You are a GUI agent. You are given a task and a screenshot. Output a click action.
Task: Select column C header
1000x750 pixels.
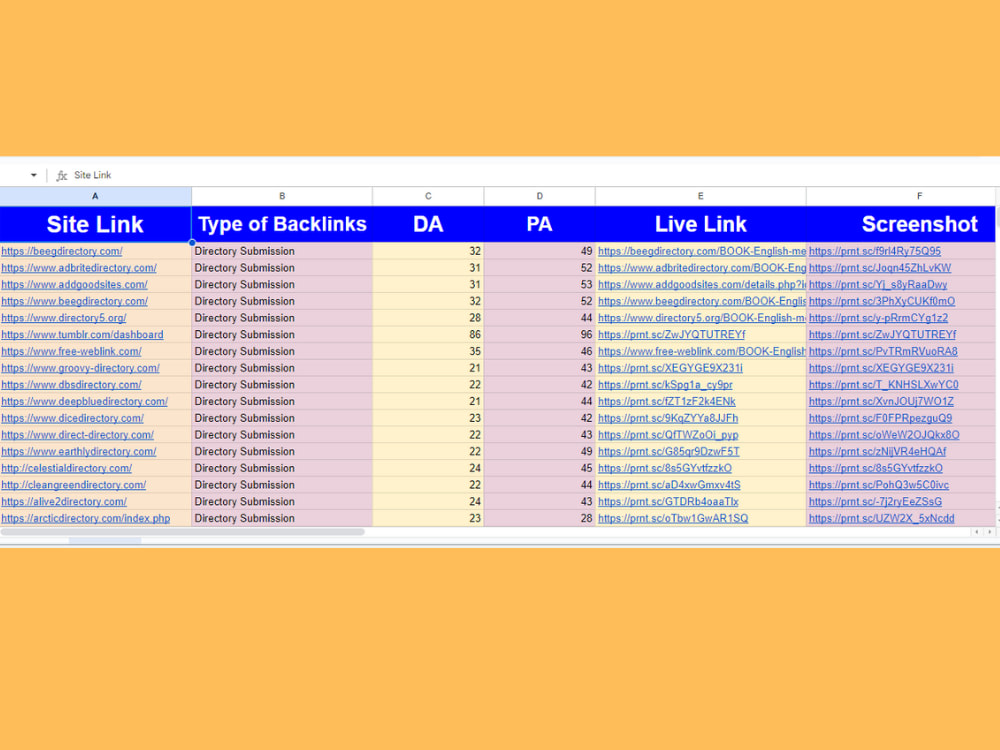click(428, 196)
